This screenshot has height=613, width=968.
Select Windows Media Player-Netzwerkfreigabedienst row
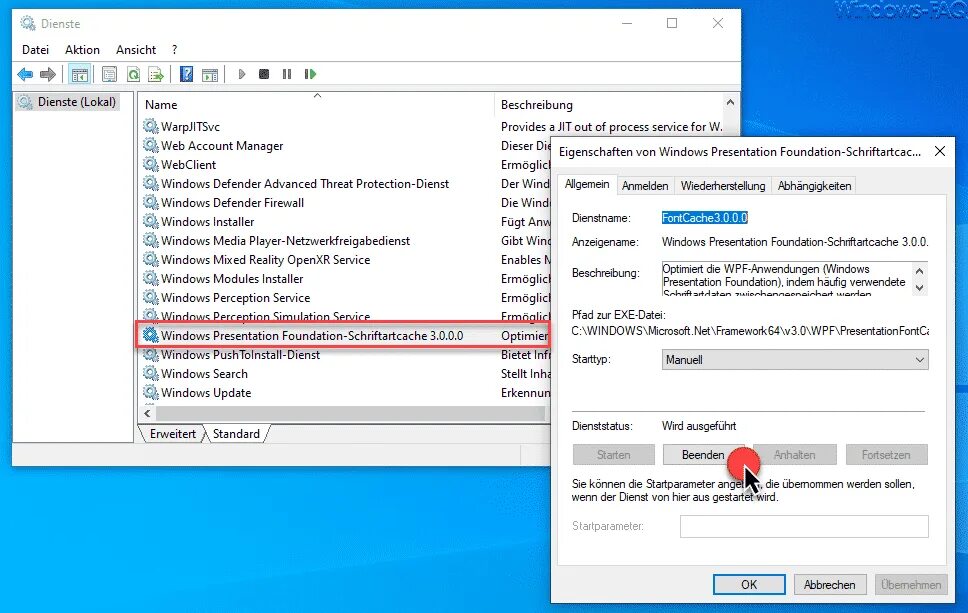[x=344, y=241]
